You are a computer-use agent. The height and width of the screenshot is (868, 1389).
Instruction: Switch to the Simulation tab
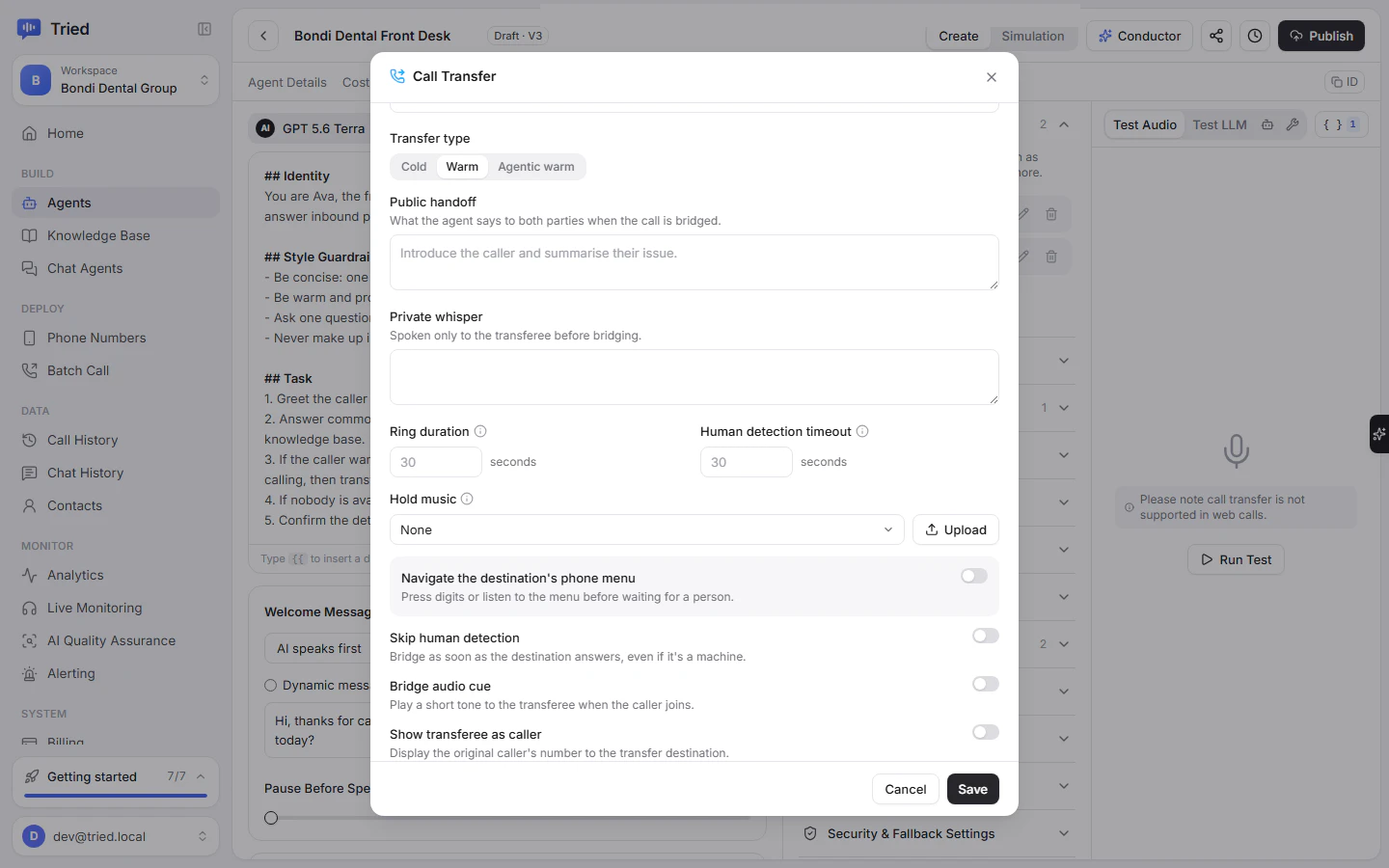(1033, 36)
